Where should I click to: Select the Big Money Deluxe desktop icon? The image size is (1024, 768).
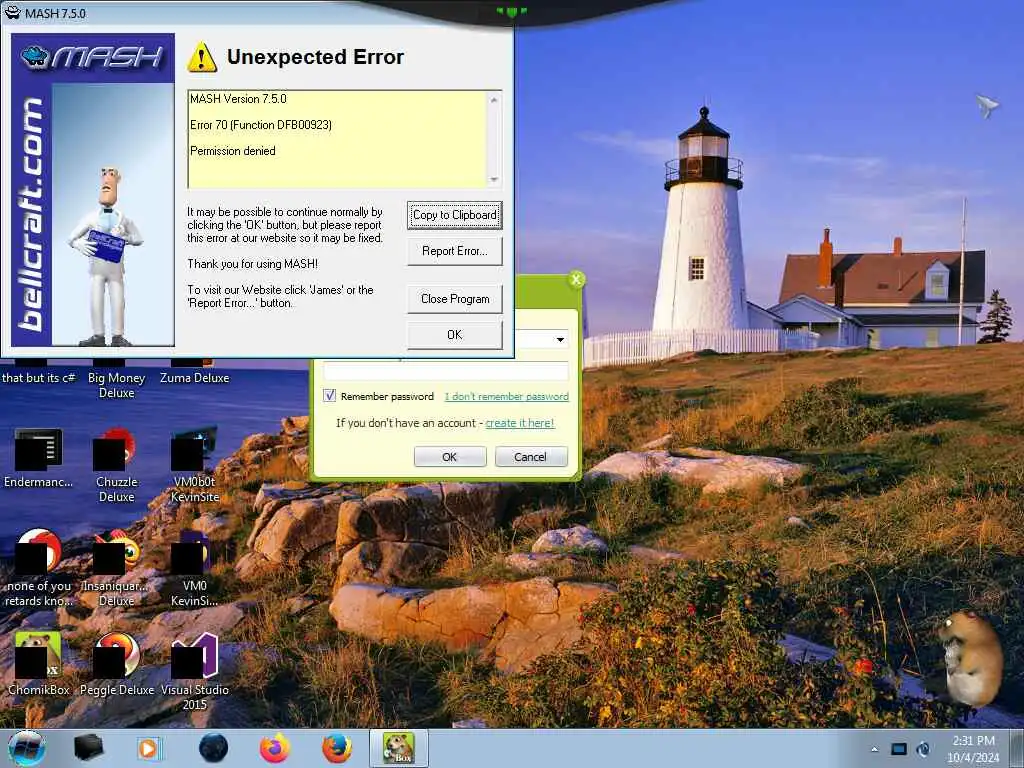[x=116, y=380]
